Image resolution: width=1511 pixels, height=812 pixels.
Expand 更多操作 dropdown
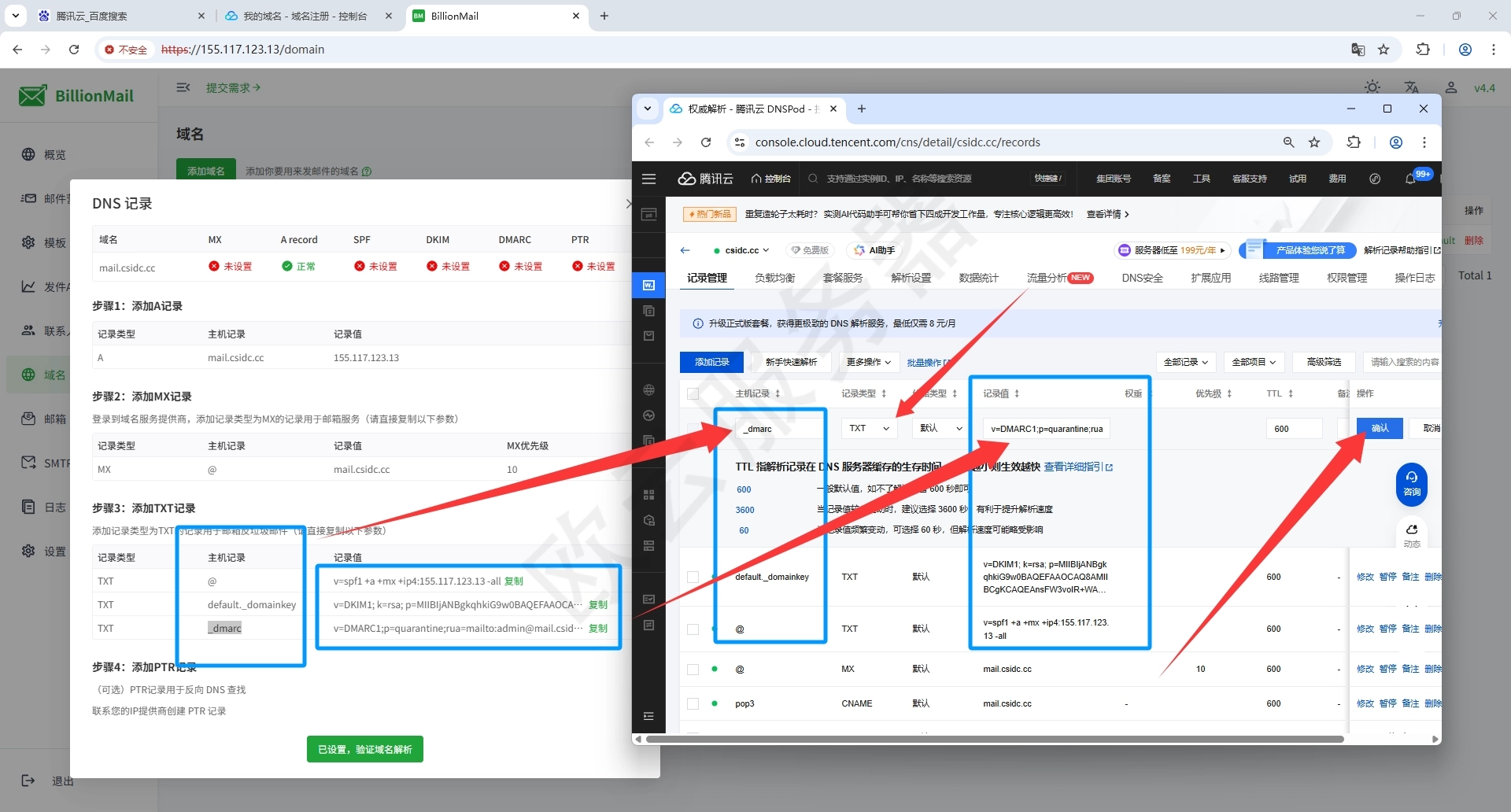coord(868,362)
